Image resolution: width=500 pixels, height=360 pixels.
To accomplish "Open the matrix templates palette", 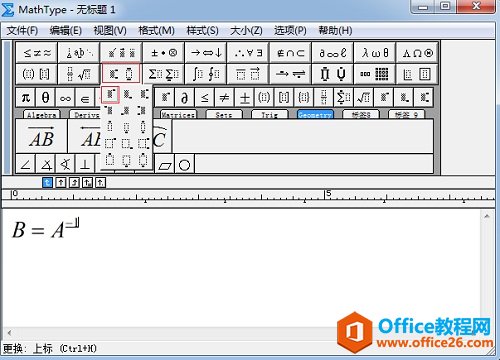I will pyautogui.click(x=375, y=74).
